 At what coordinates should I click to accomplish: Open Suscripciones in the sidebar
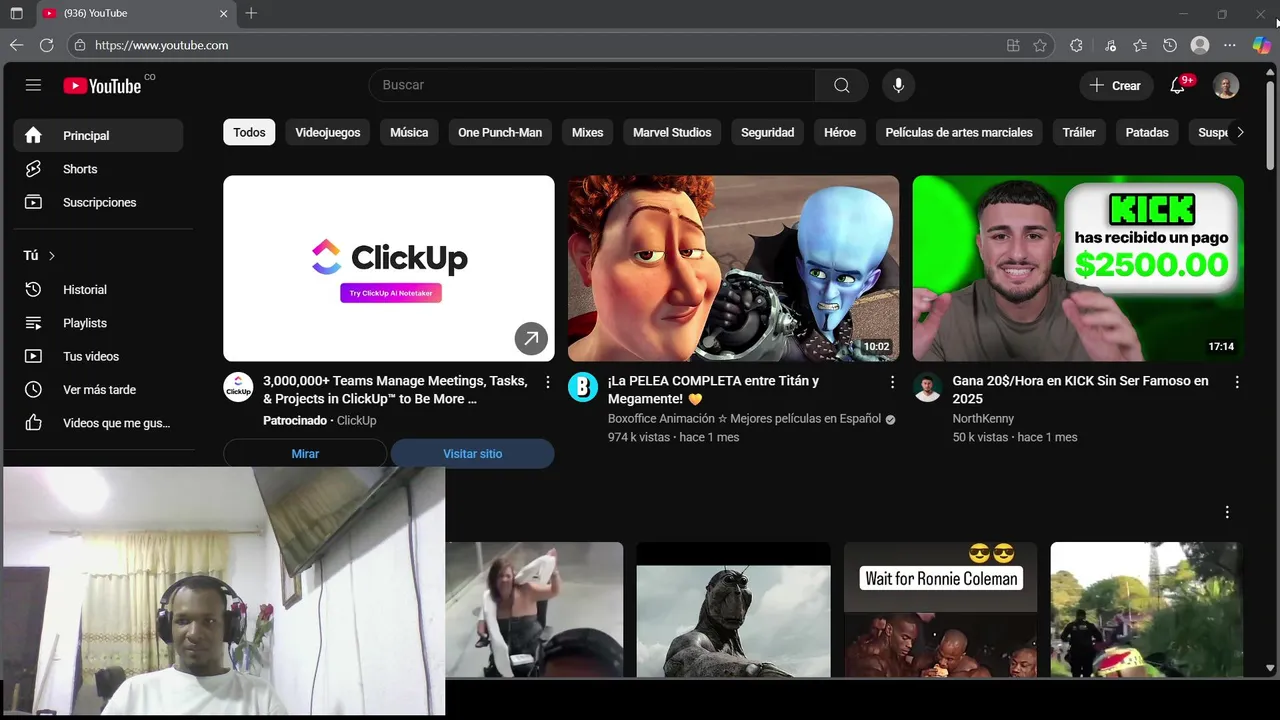click(x=98, y=202)
